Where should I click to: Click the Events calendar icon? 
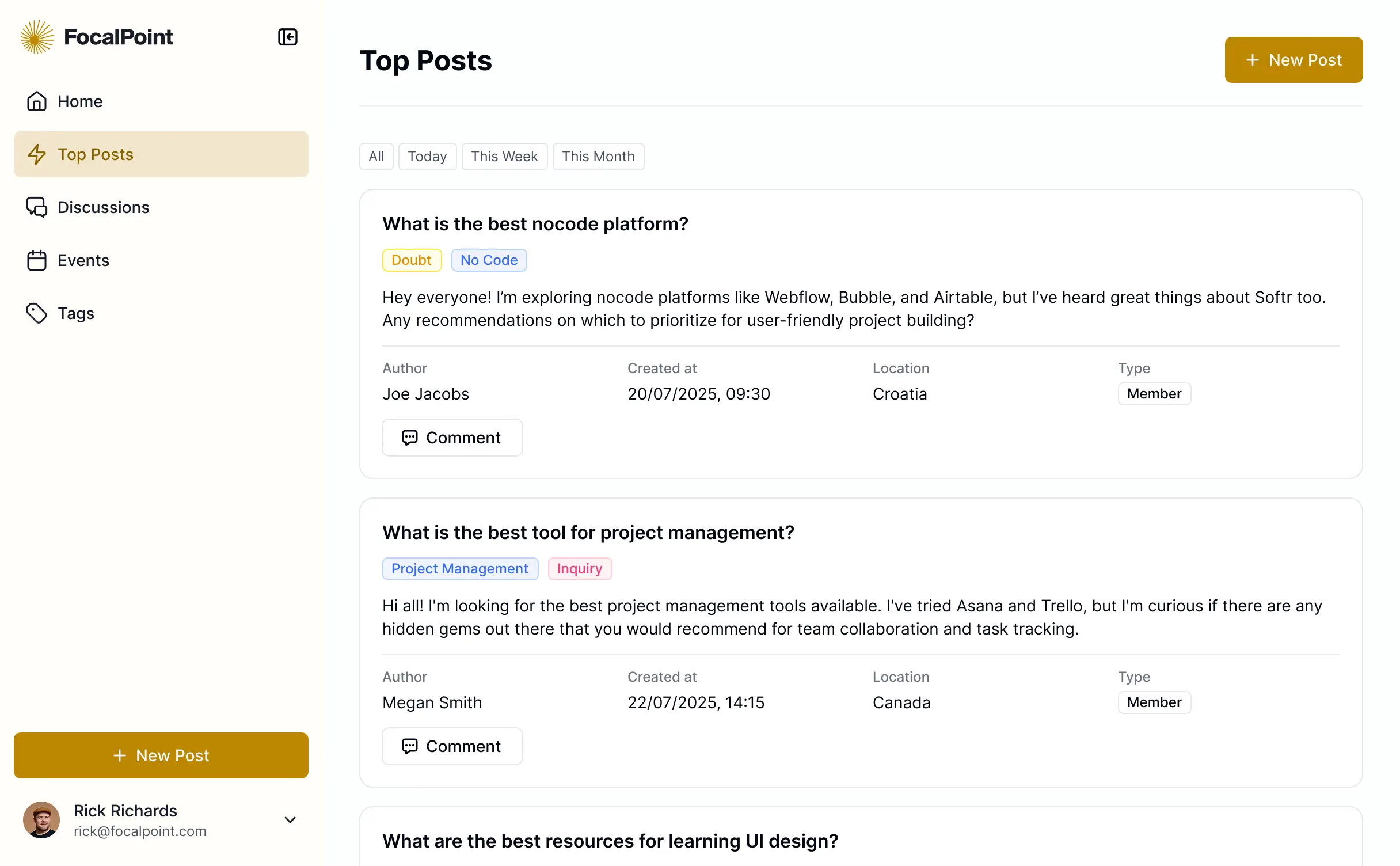click(x=37, y=260)
